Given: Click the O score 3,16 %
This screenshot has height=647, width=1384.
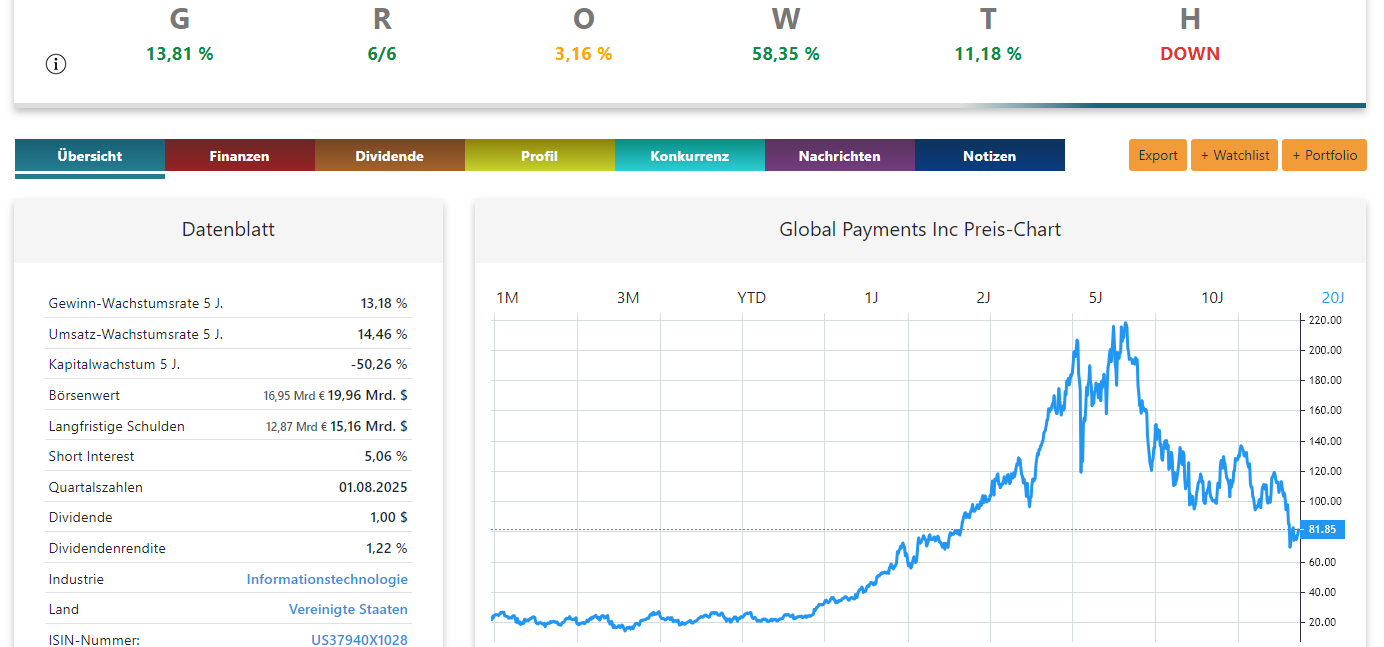Looking at the screenshot, I should [x=584, y=54].
